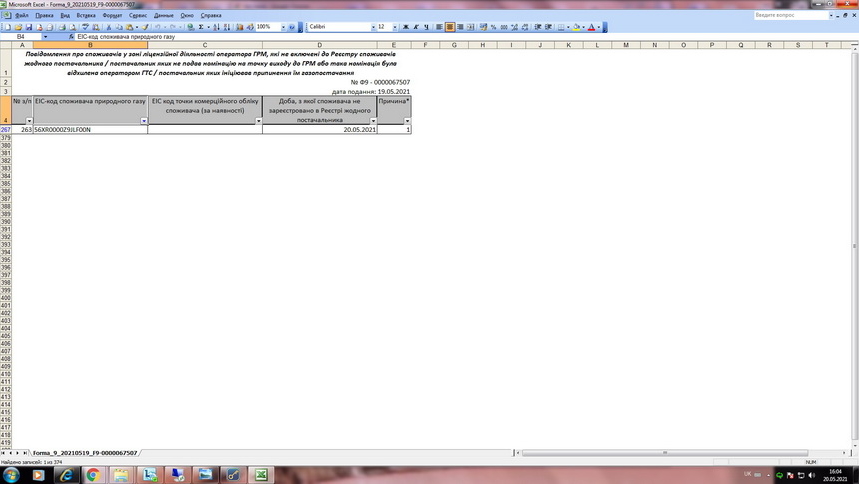The image size is (859, 484).
Task: Click the AutoSum sigma icon
Action: (x=201, y=27)
